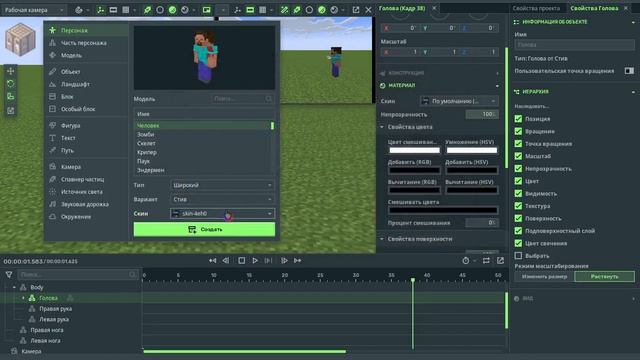The image size is (640, 360).
Task: Select Правая рука in timeline tree
Action: coord(56,309)
